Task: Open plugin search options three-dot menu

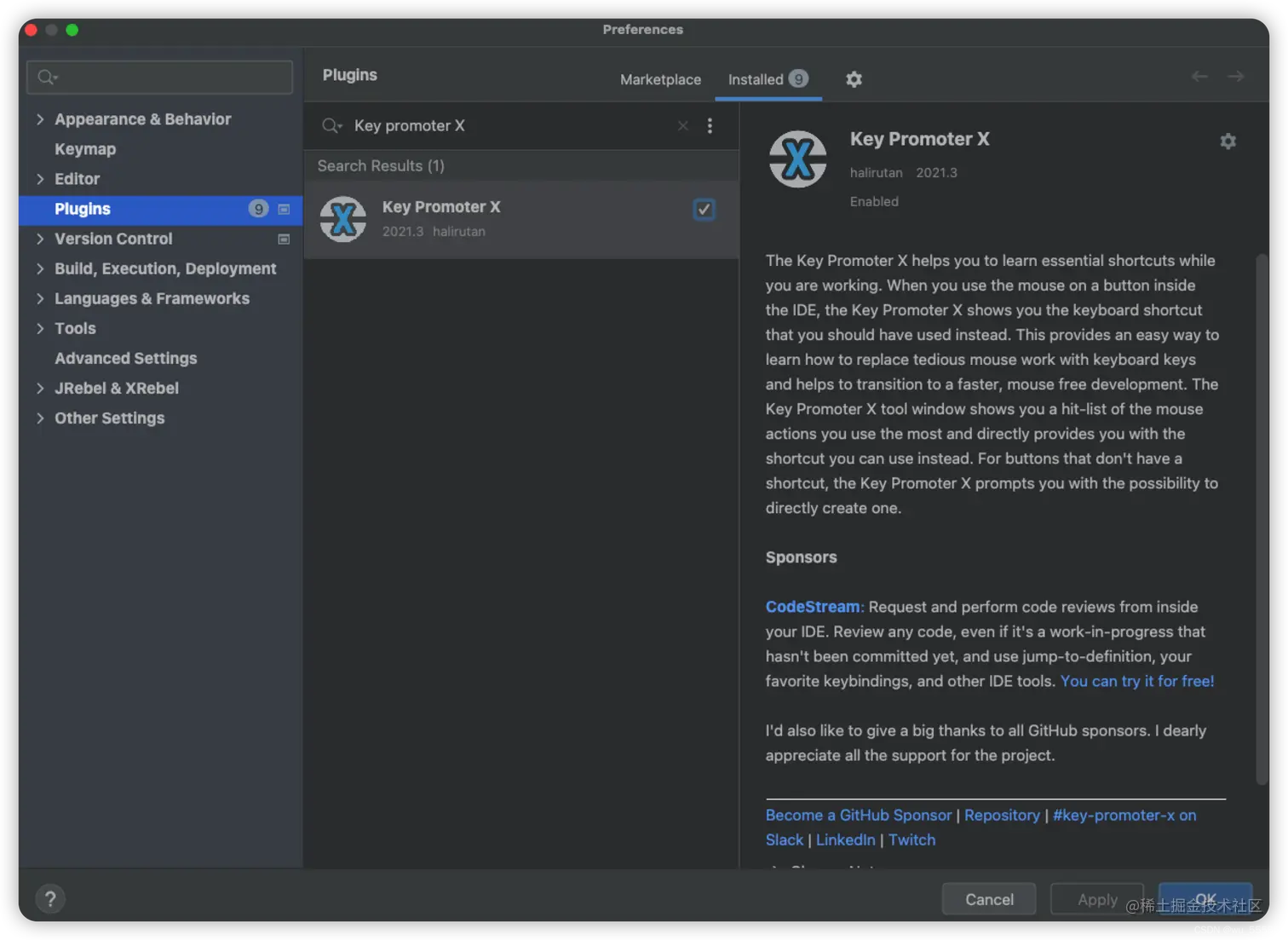Action: click(710, 126)
